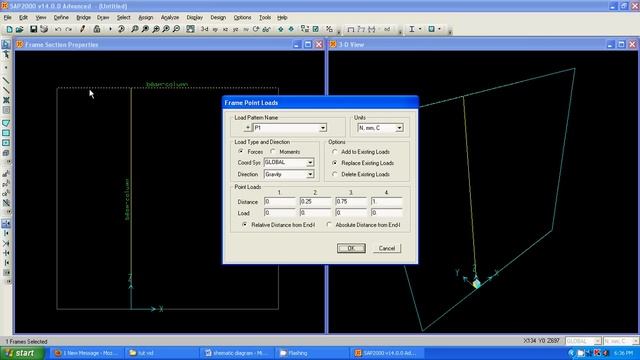Click the Load field in column 3
The image size is (640, 360).
pyautogui.click(x=351, y=213)
